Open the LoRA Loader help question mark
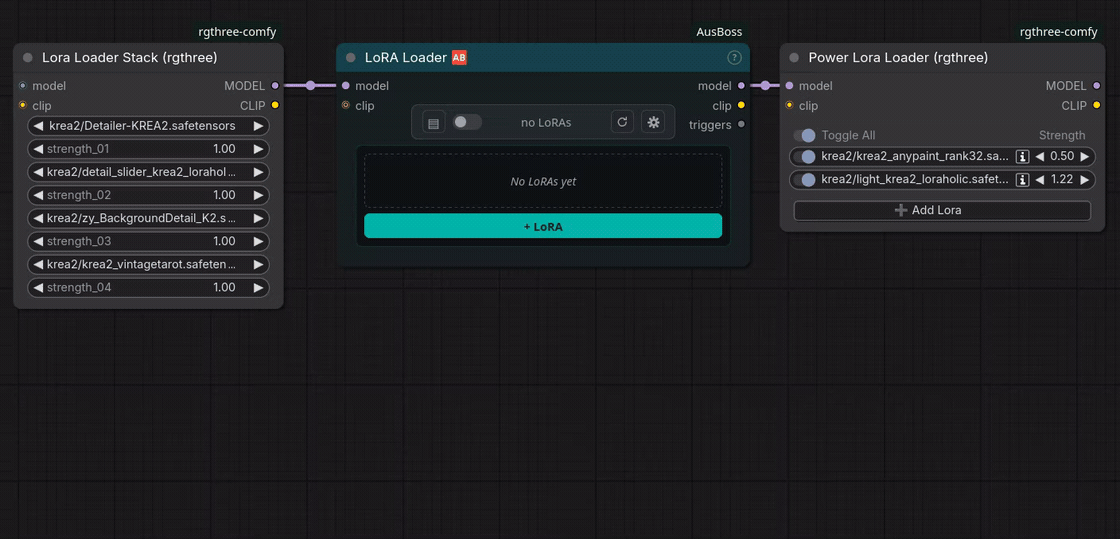The height and width of the screenshot is (539, 1120). point(734,57)
